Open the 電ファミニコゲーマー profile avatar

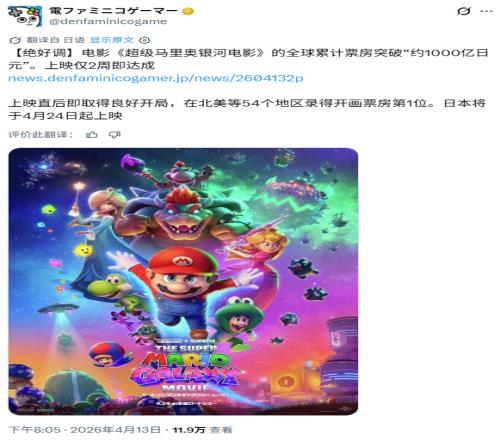click(25, 16)
